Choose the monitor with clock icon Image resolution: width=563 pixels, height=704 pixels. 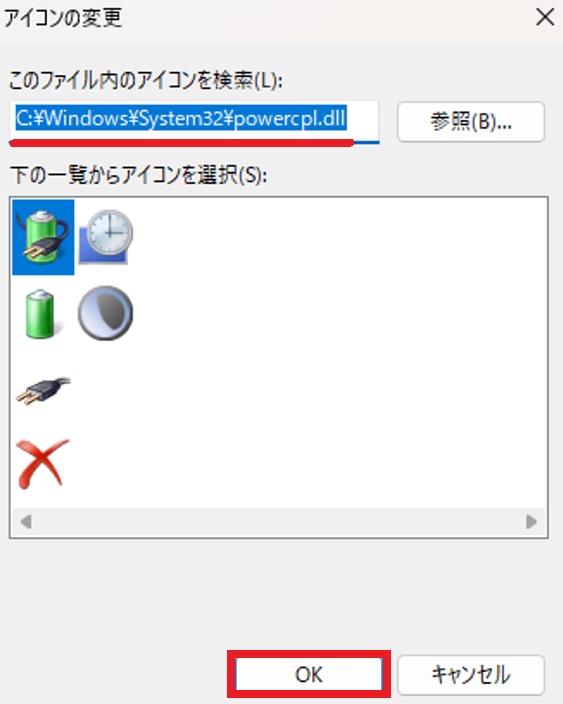106,237
